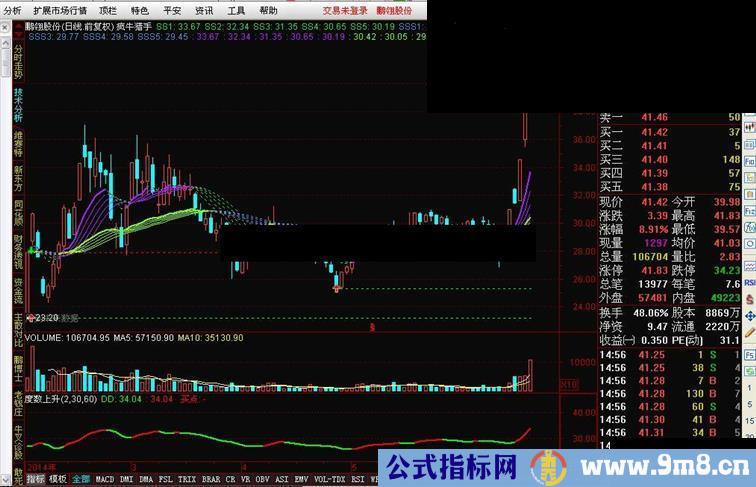Image resolution: width=756 pixels, height=487 pixels.
Task: Select the OBV indicator
Action: [264, 479]
